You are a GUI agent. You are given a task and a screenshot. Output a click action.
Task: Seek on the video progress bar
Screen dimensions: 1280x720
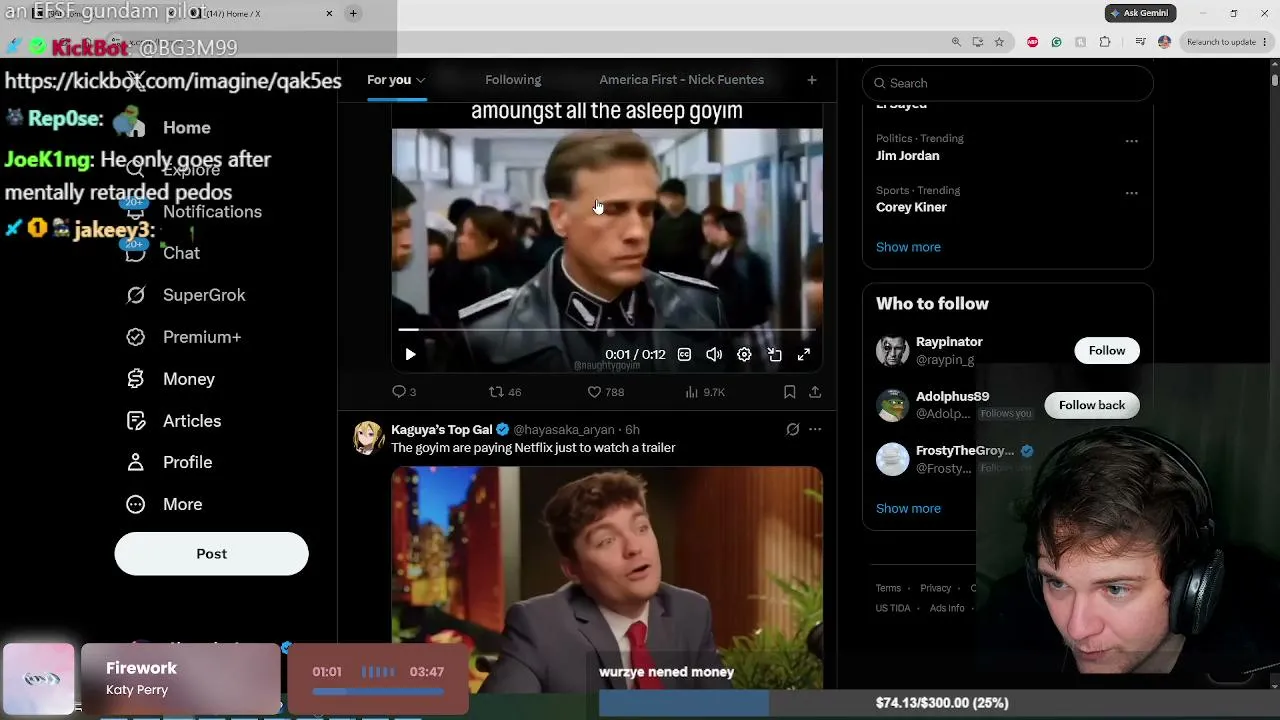click(607, 329)
